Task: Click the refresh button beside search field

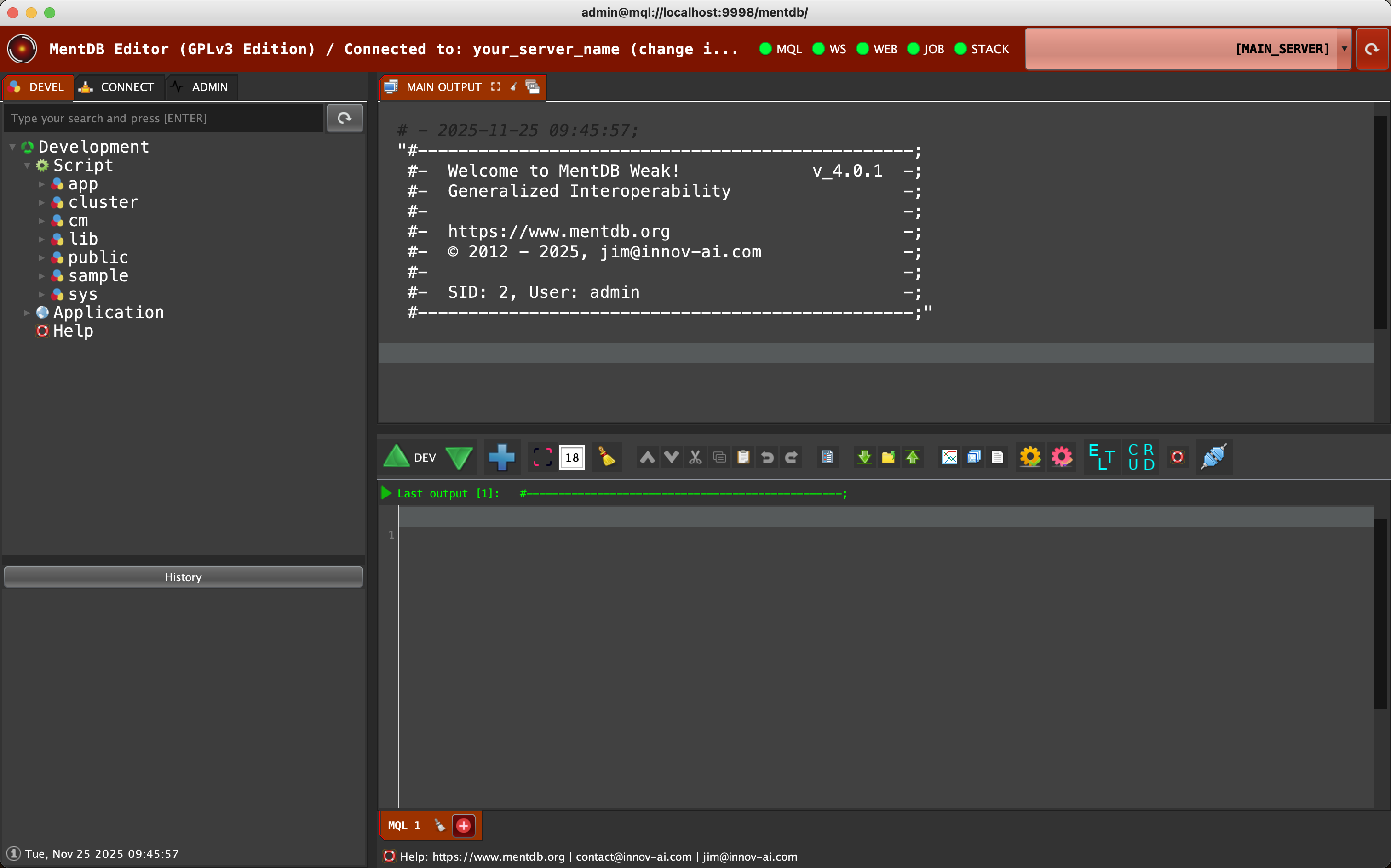Action: pos(345,118)
